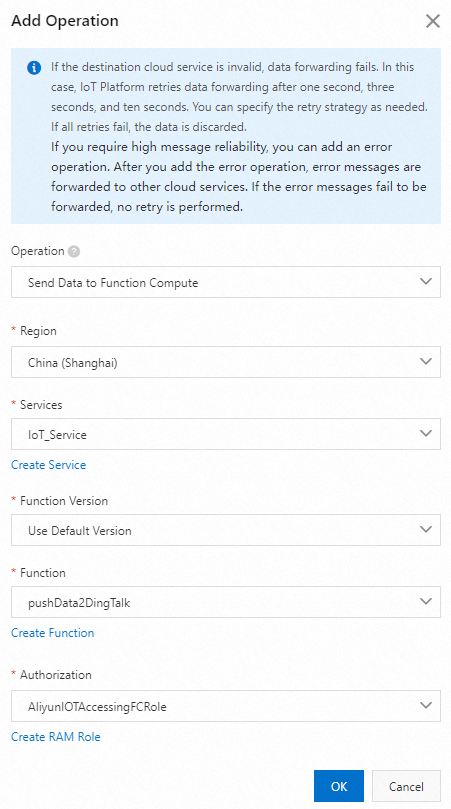Select the Send Data to Function Compute field
451x809 pixels.
226,282
